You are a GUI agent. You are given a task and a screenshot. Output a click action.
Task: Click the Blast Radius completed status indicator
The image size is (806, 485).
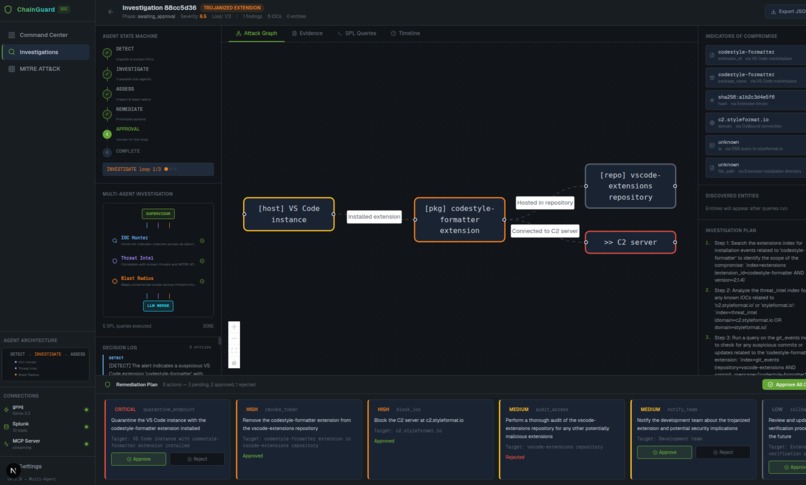click(202, 281)
